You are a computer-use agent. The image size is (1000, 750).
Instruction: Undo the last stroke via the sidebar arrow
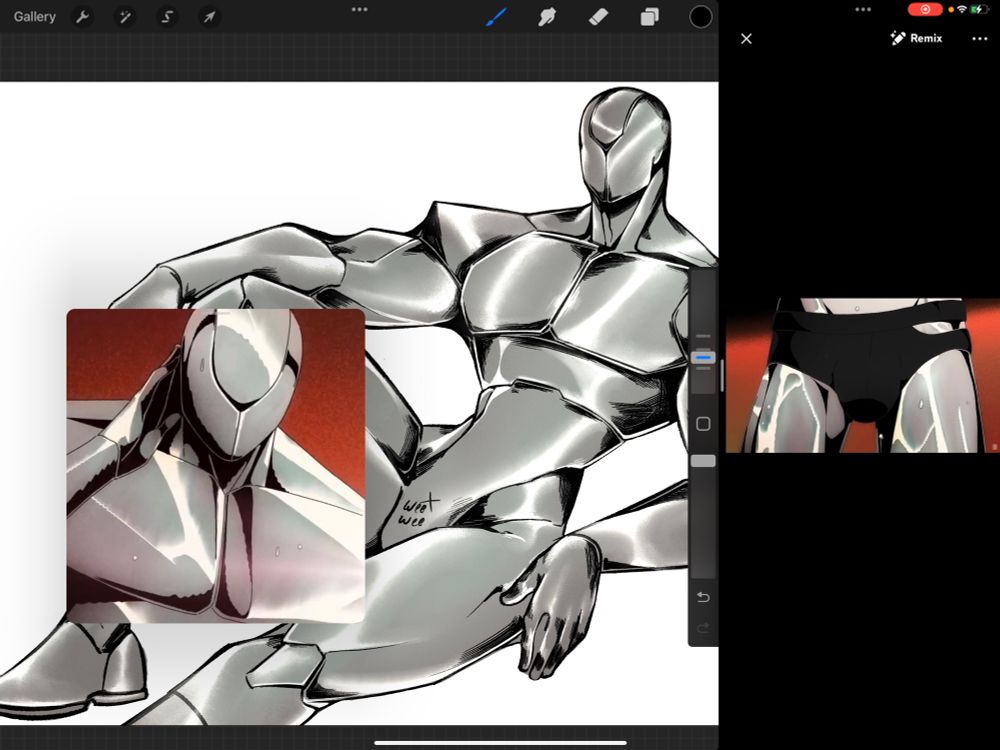point(703,597)
